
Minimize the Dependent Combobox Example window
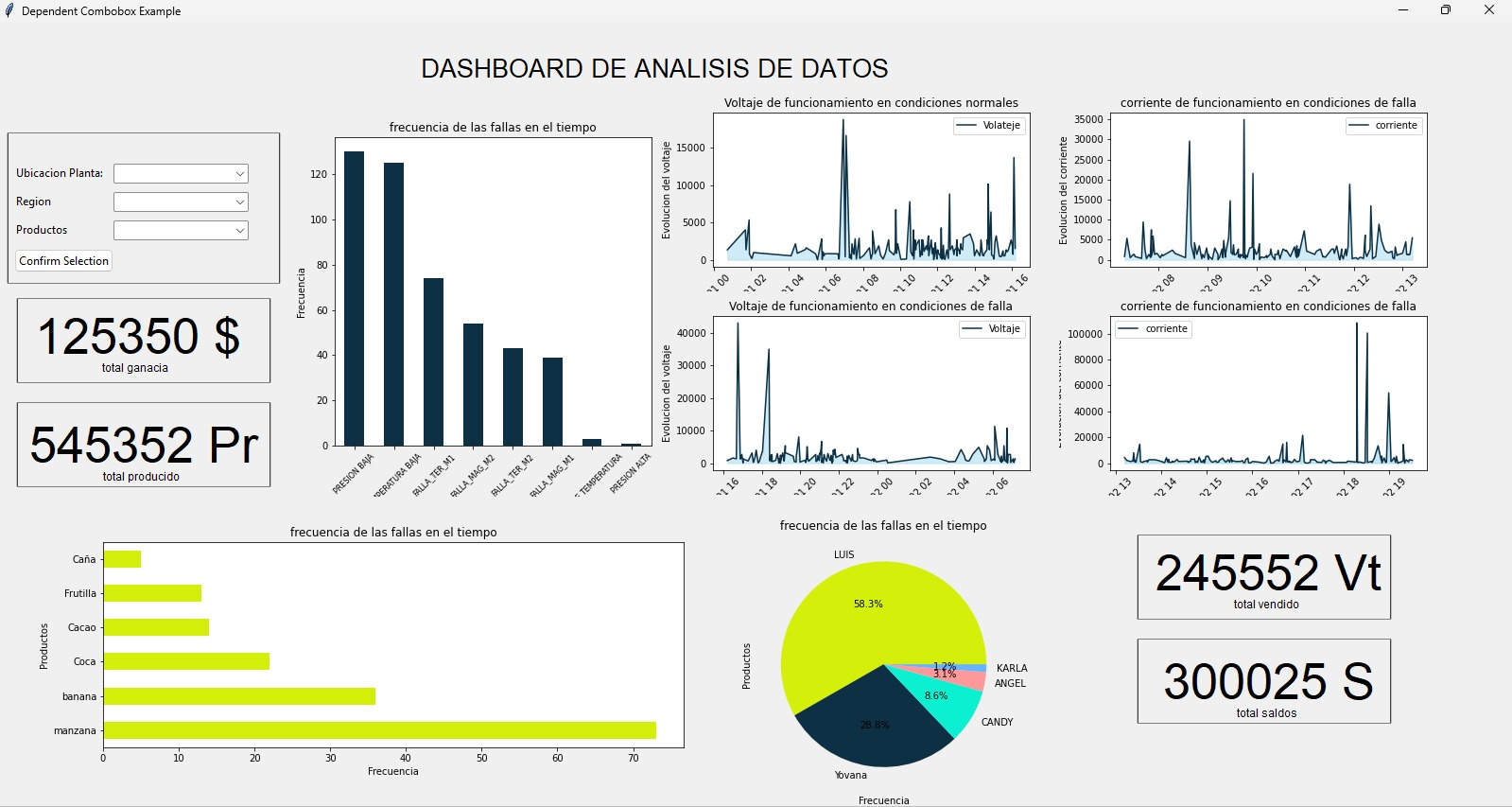(x=1403, y=10)
